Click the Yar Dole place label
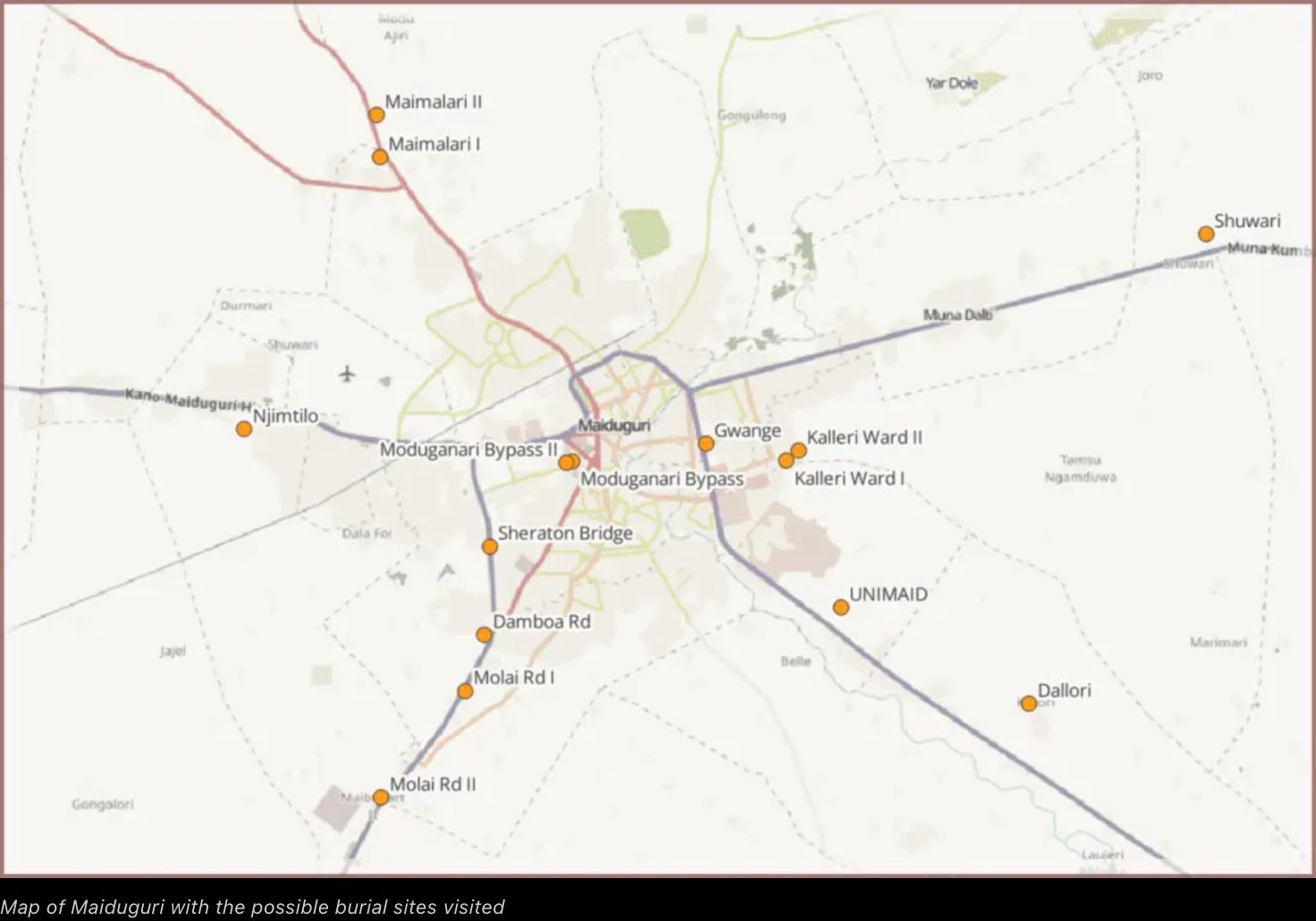This screenshot has width=1316, height=921. pos(952,82)
